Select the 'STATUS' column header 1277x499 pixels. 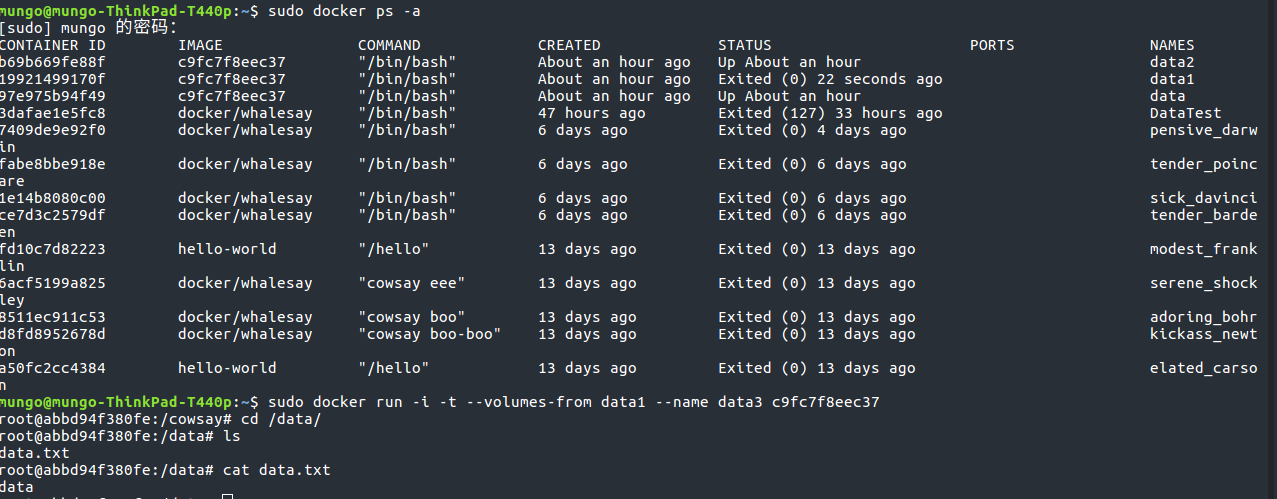(745, 45)
